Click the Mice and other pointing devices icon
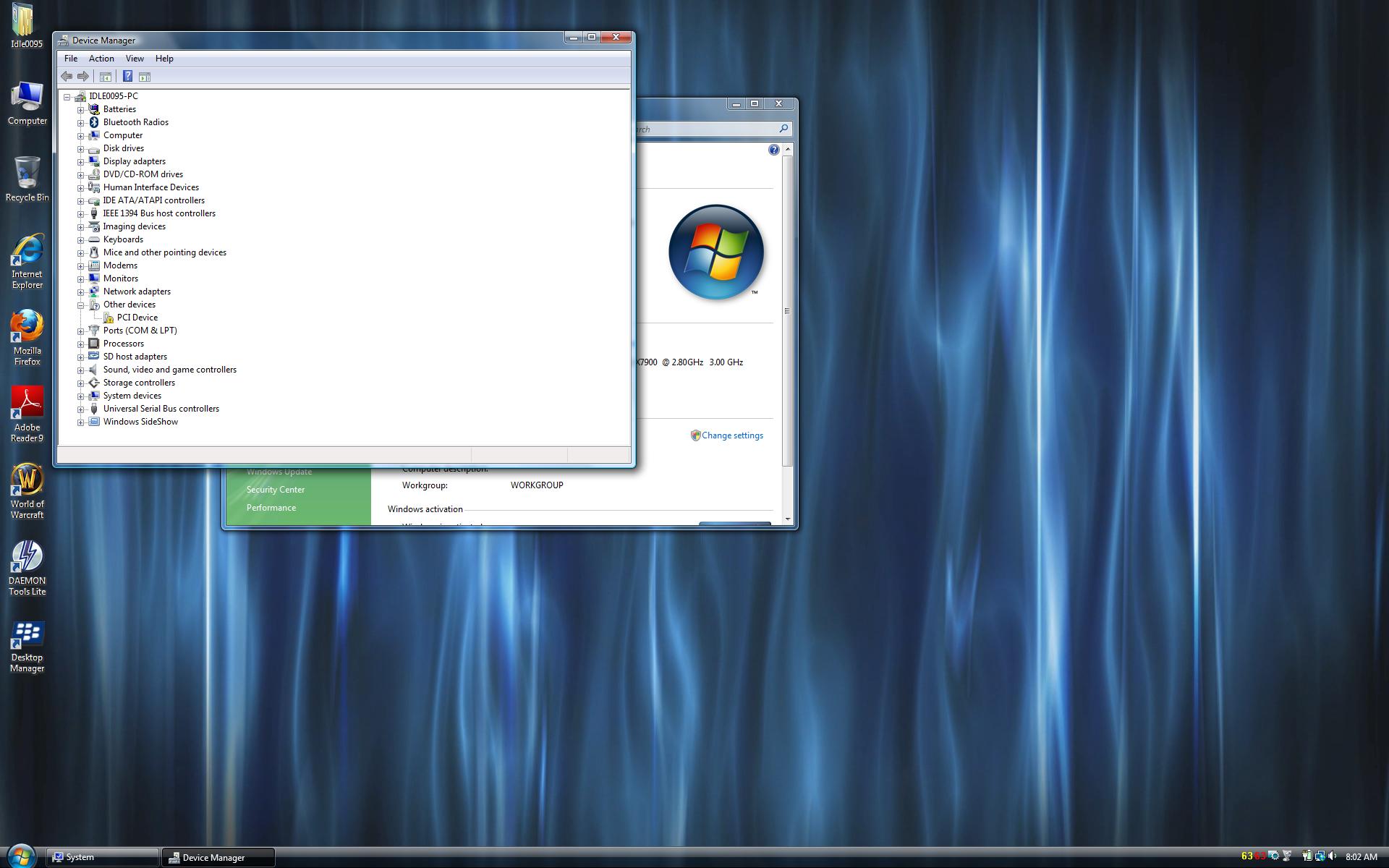 [x=94, y=252]
